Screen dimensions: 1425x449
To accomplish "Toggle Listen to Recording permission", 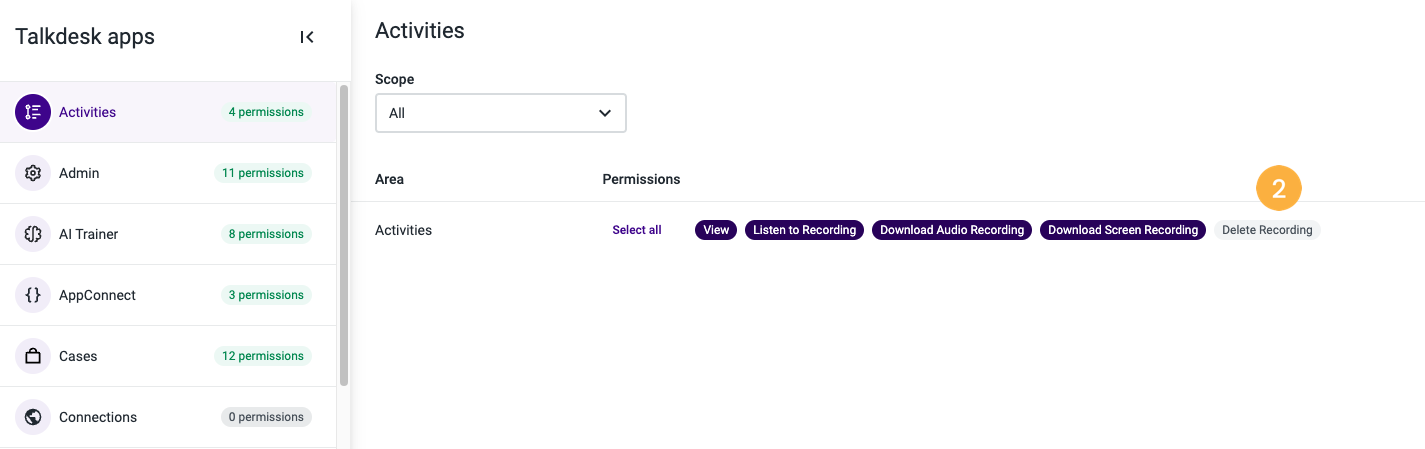I will point(804,230).
